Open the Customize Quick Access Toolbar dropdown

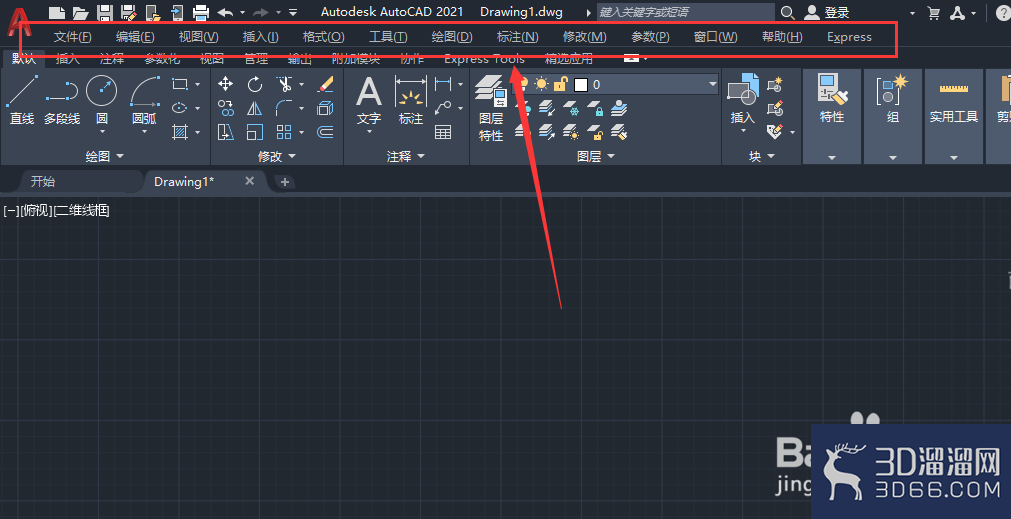pos(293,12)
